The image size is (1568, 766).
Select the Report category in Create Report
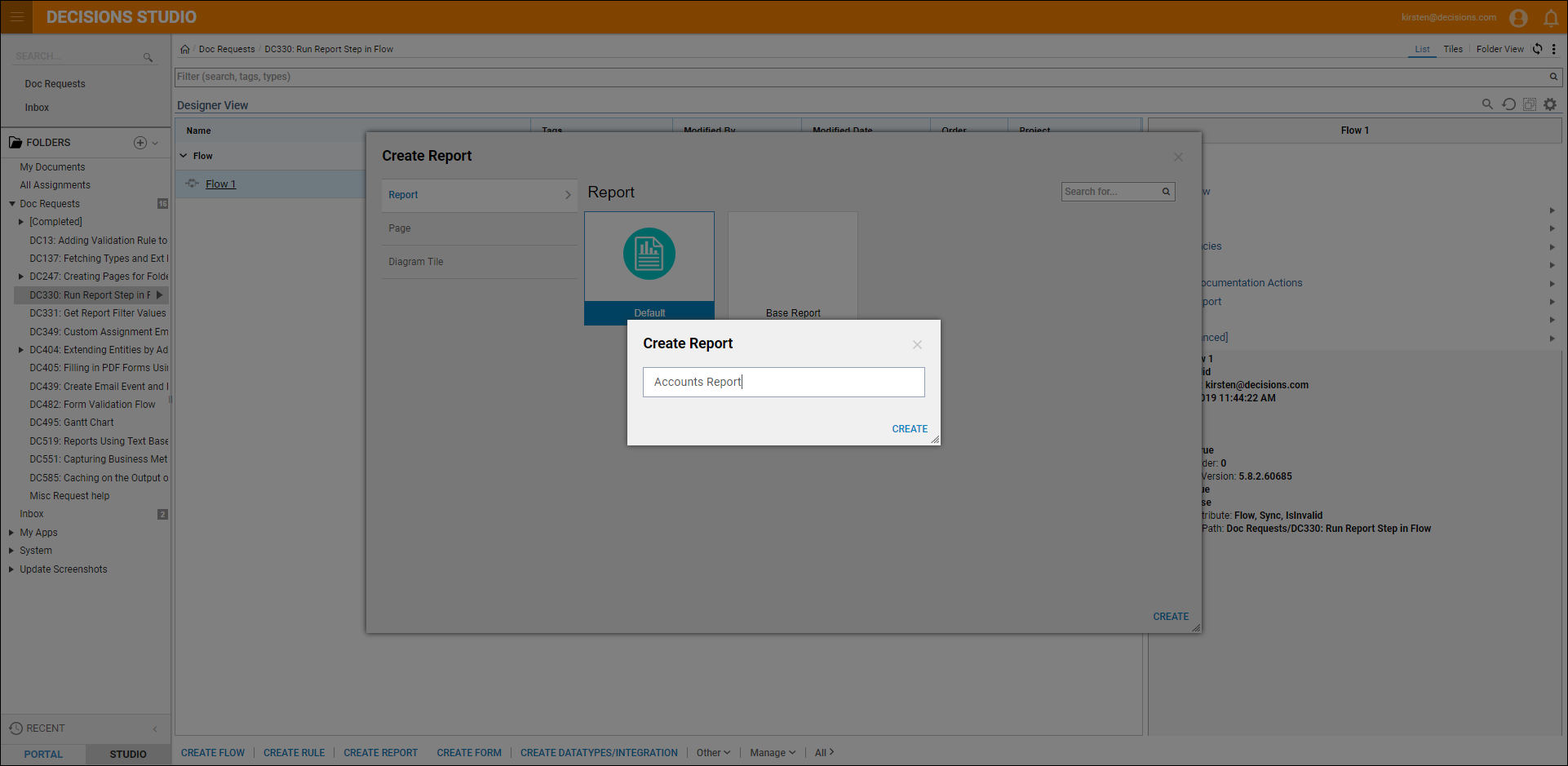480,195
